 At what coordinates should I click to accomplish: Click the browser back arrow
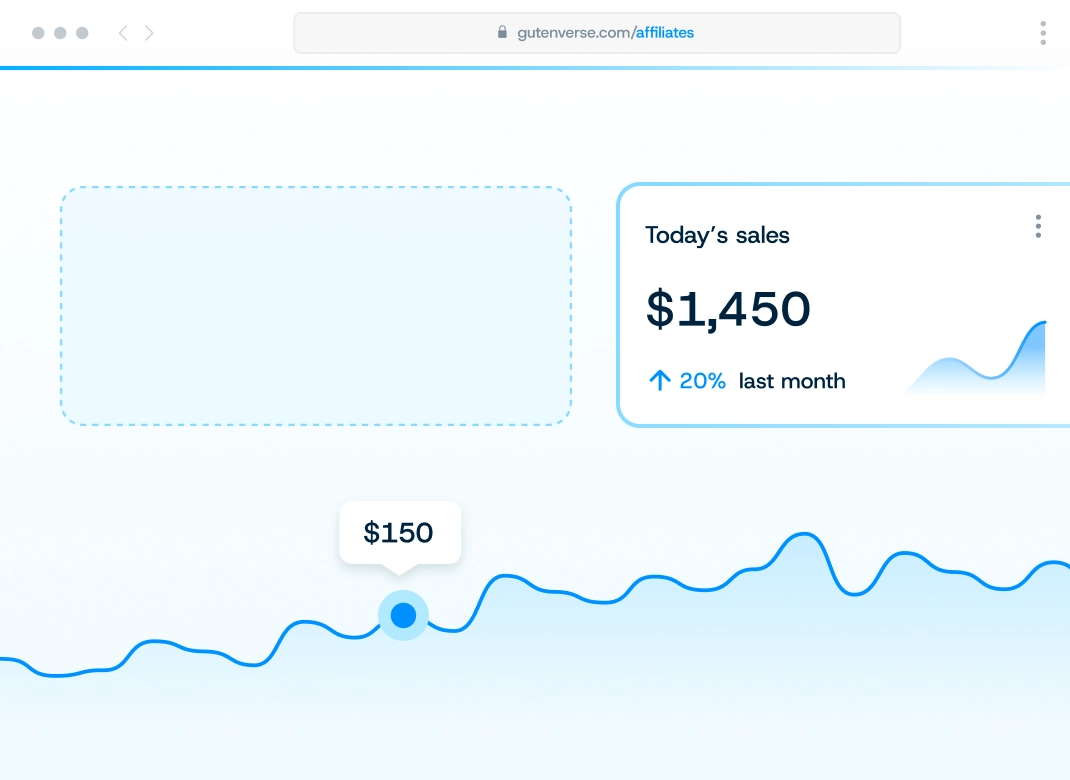click(123, 33)
